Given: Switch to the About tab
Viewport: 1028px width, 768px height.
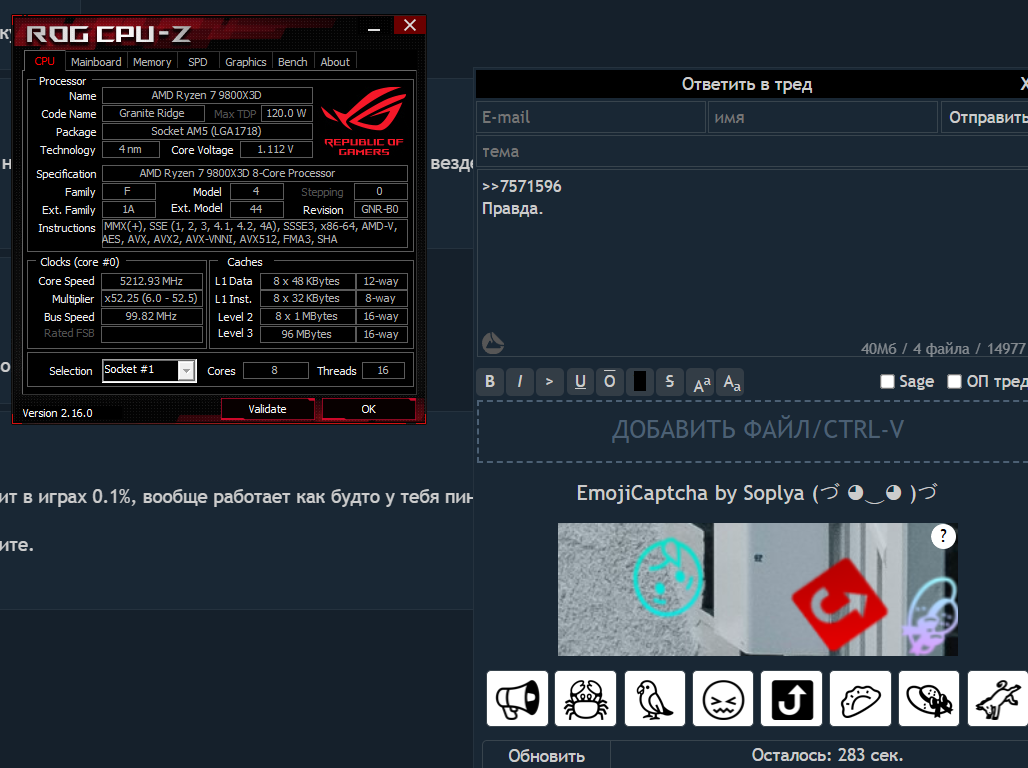Looking at the screenshot, I should tap(335, 62).
